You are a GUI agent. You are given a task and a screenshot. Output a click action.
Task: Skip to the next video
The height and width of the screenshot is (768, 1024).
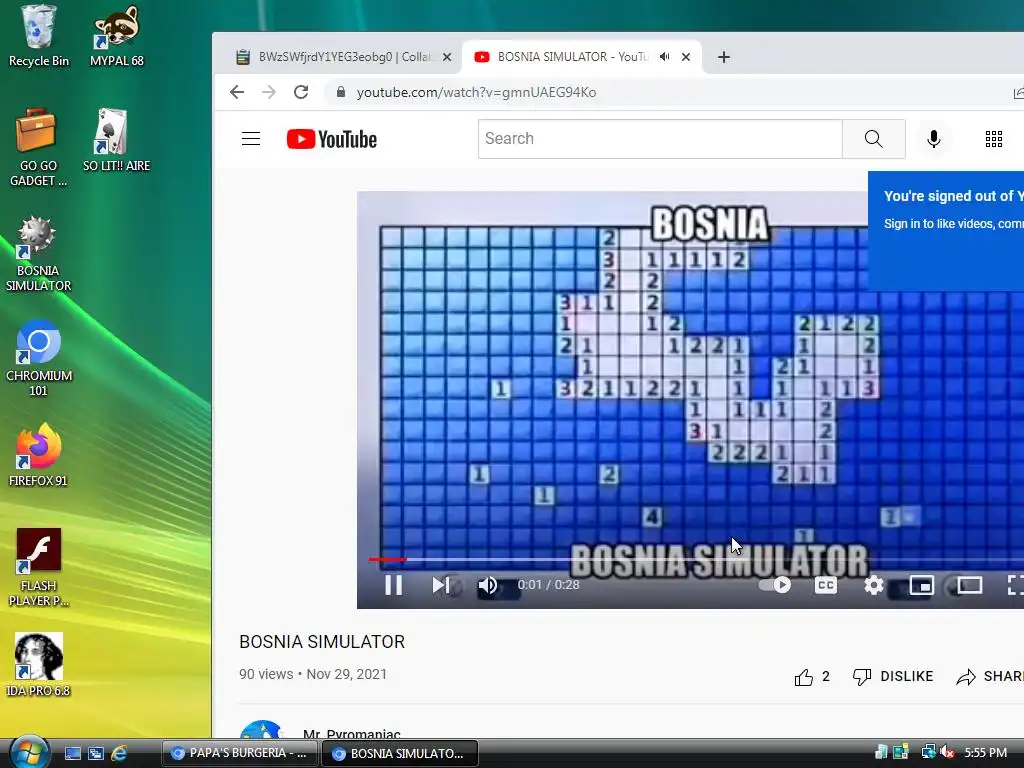coord(441,584)
